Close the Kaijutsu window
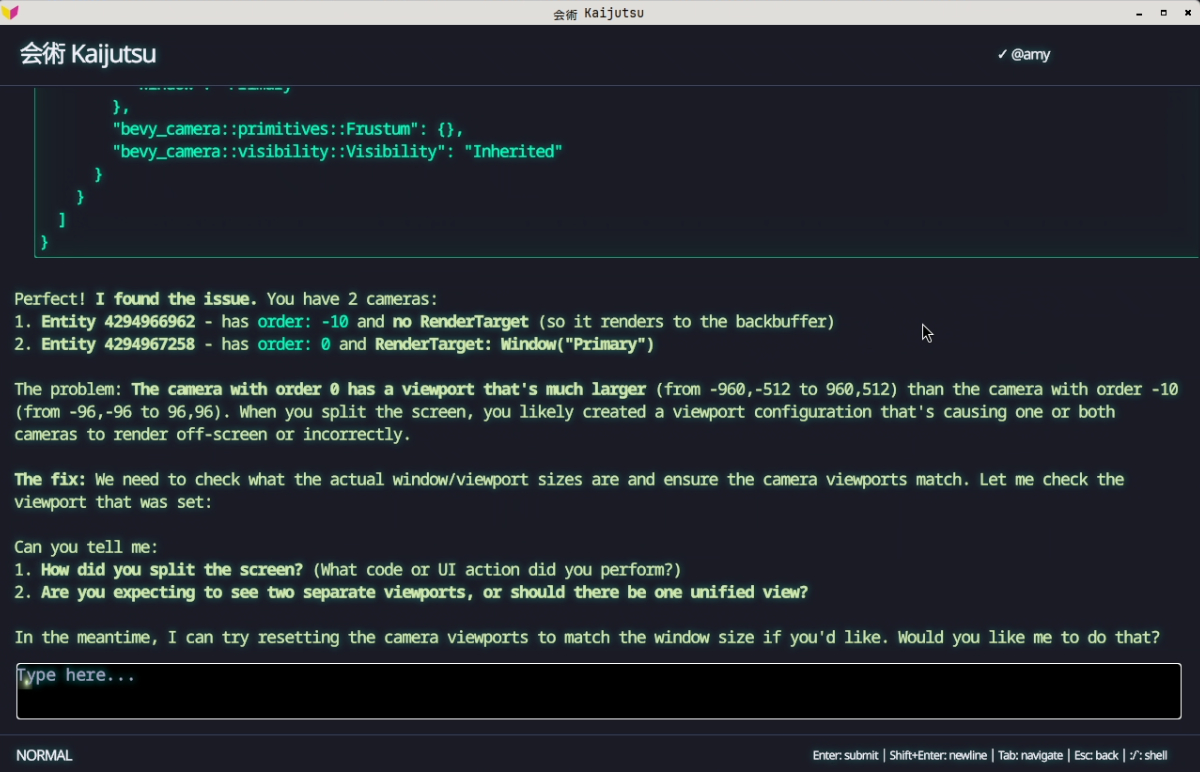The image size is (1200, 772). (1187, 13)
